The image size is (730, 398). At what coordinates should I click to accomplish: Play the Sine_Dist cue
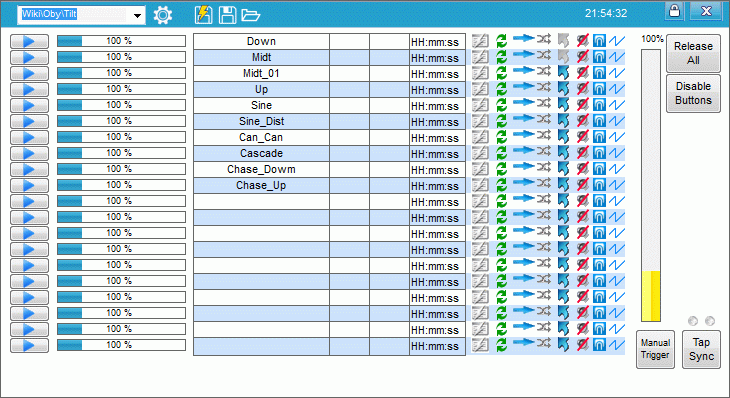29,121
